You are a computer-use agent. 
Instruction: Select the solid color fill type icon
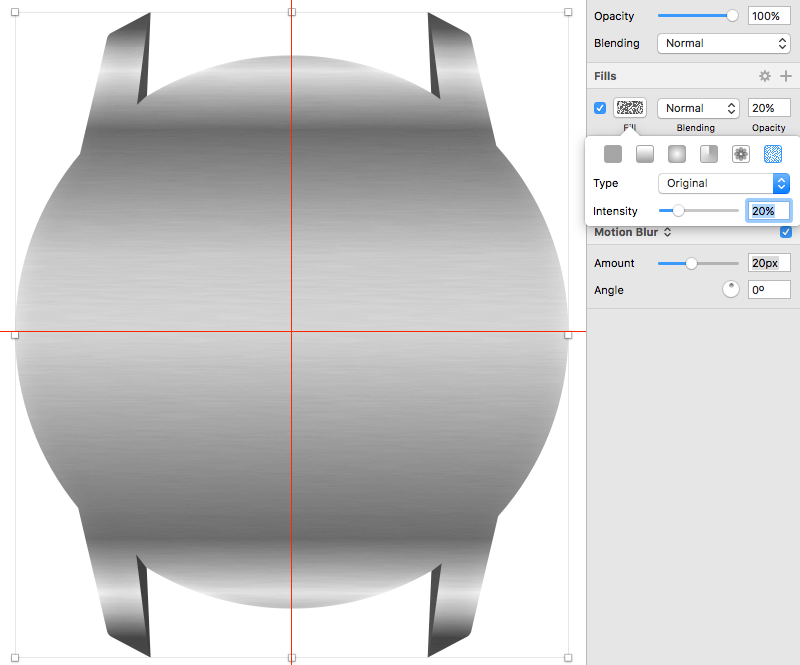pos(613,154)
